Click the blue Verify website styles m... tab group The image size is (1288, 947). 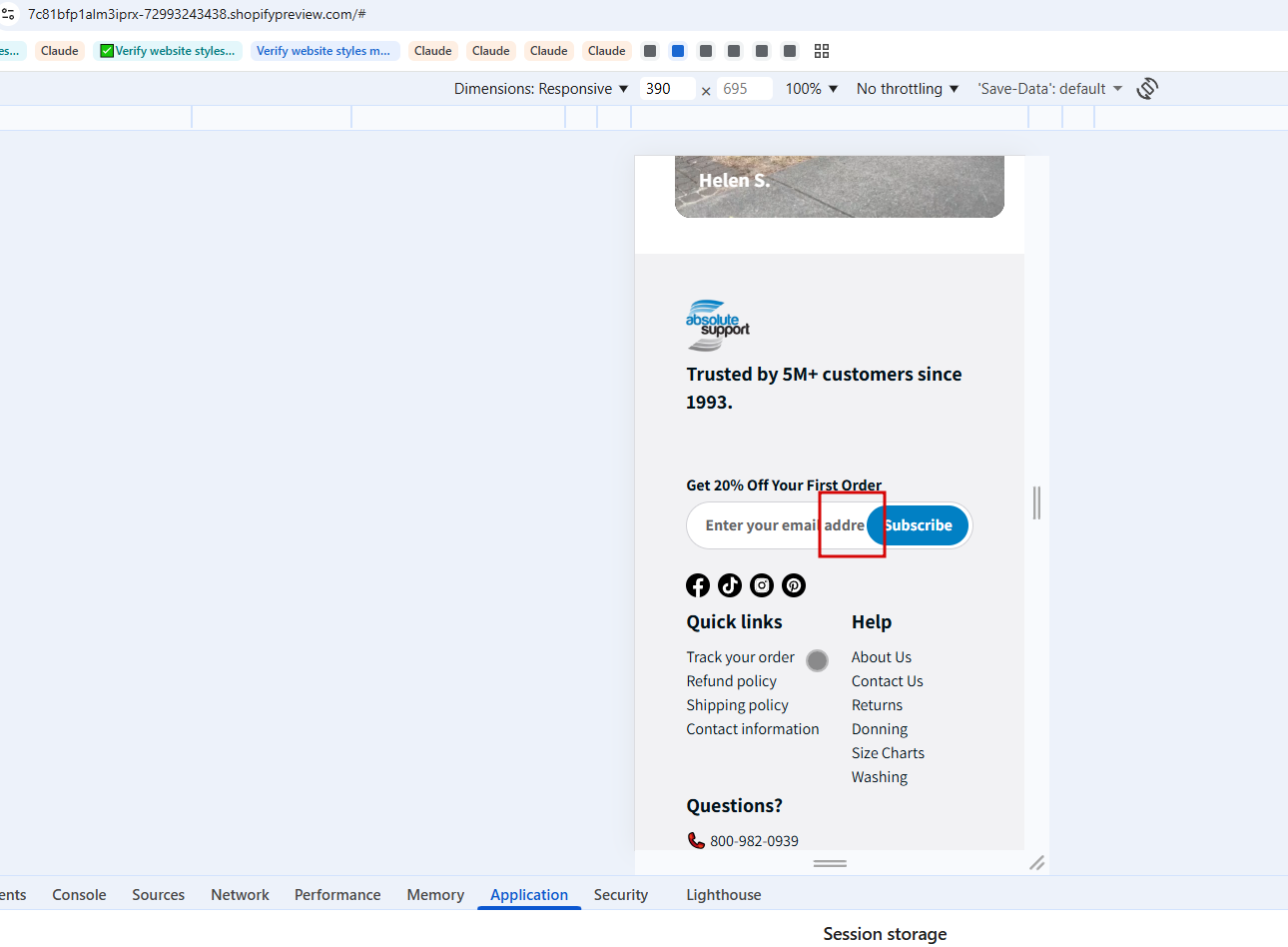pyautogui.click(x=323, y=51)
